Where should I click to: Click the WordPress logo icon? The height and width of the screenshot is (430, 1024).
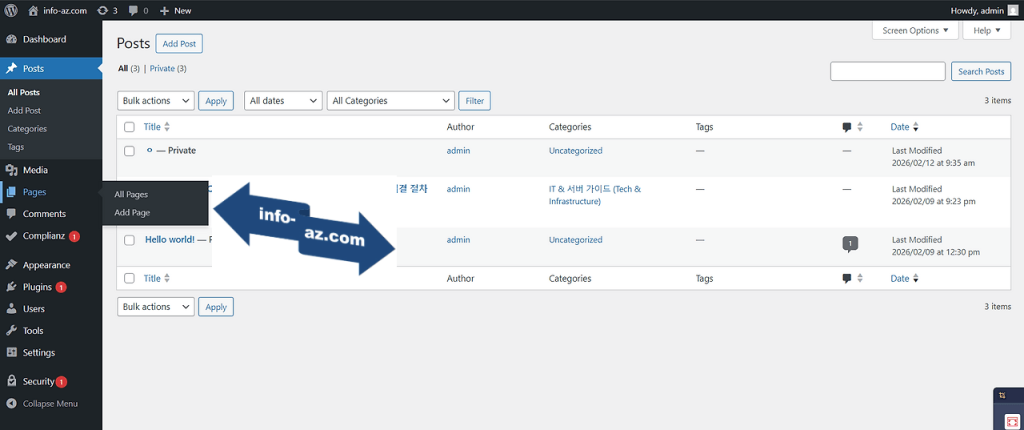pos(11,10)
